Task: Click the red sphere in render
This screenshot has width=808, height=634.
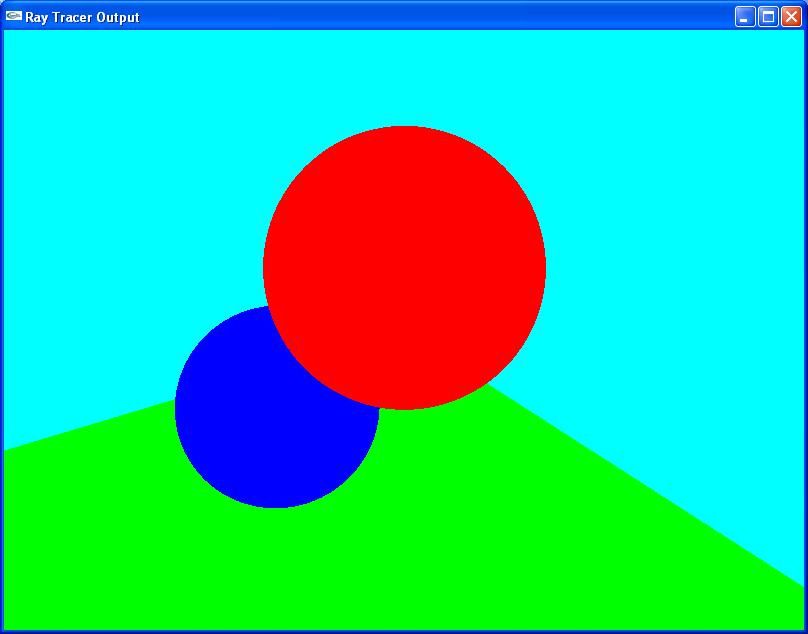Action: pos(405,268)
